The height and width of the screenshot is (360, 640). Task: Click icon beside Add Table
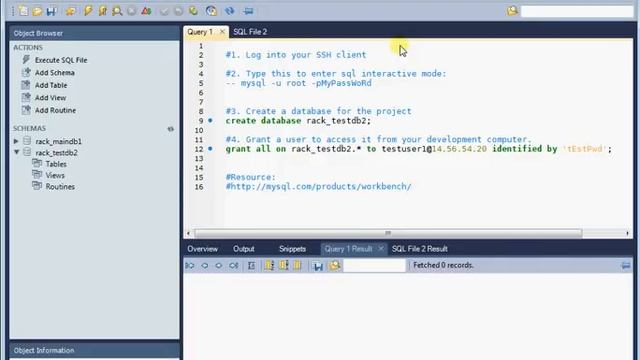pos(26,85)
